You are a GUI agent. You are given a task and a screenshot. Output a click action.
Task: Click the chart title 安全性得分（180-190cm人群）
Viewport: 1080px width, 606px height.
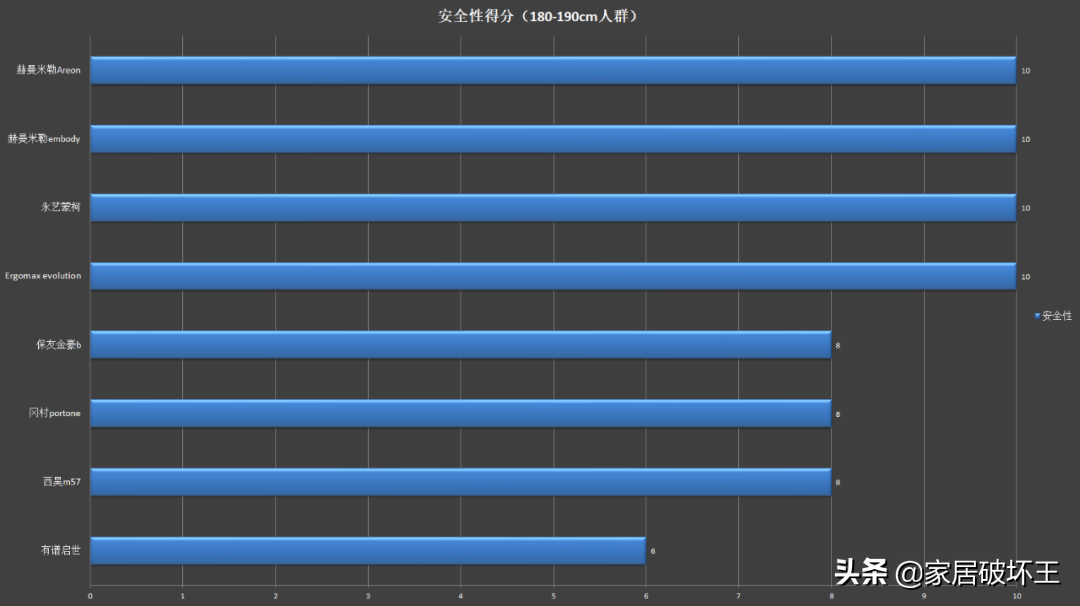[539, 16]
